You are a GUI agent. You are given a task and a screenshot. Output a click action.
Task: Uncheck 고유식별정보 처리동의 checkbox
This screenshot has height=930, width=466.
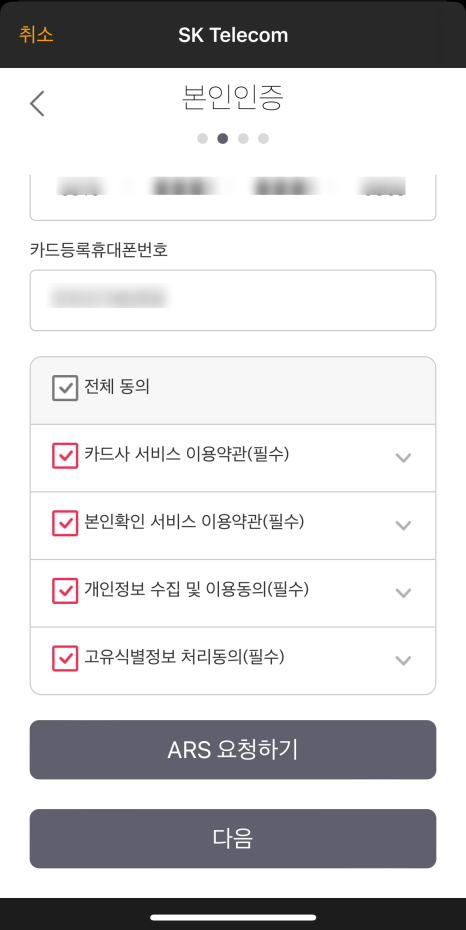pyautogui.click(x=65, y=658)
